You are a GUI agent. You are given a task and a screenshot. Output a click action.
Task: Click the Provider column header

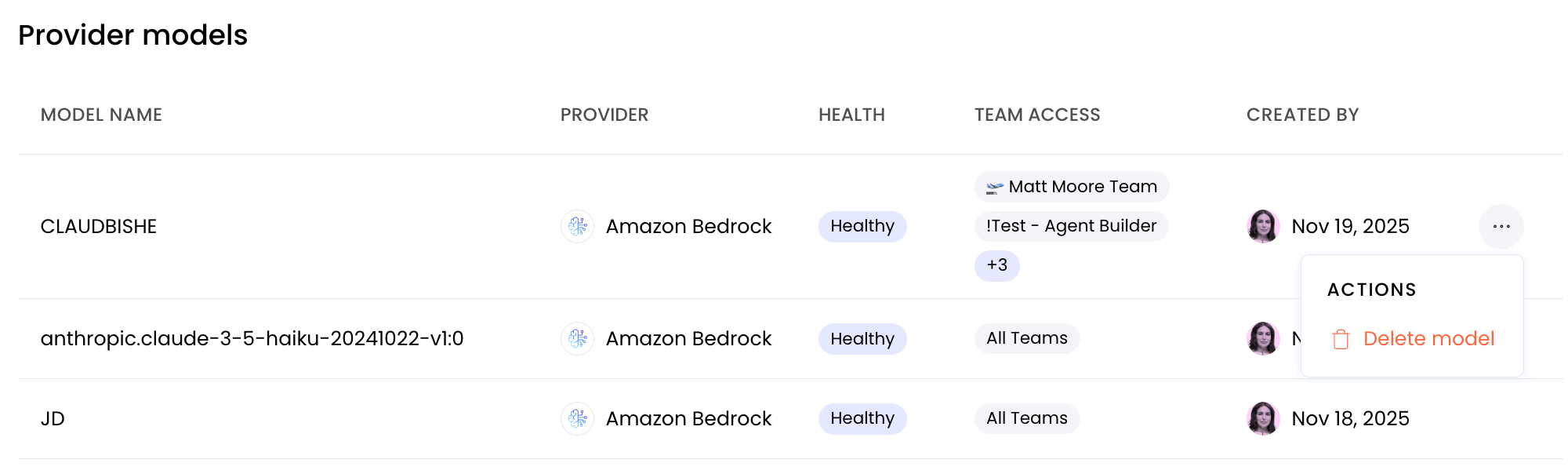[604, 115]
